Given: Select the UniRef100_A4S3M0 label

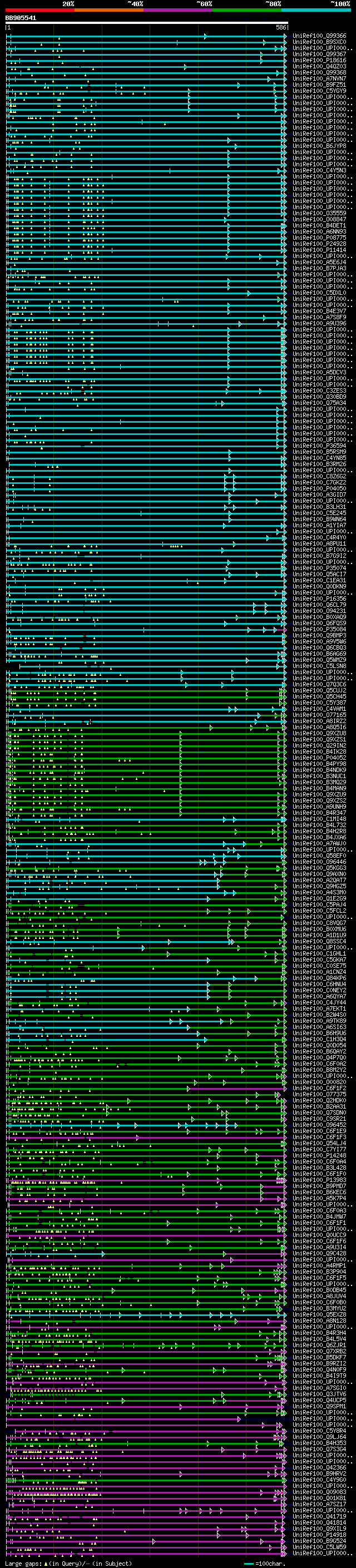Looking at the screenshot, I should [x=319, y=892].
